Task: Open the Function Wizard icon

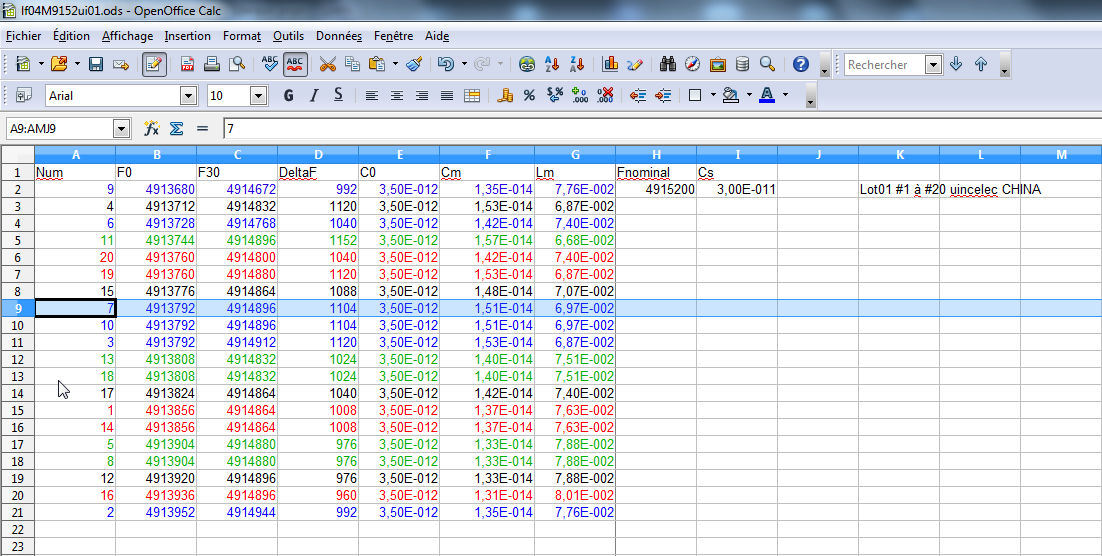Action: pyautogui.click(x=152, y=129)
